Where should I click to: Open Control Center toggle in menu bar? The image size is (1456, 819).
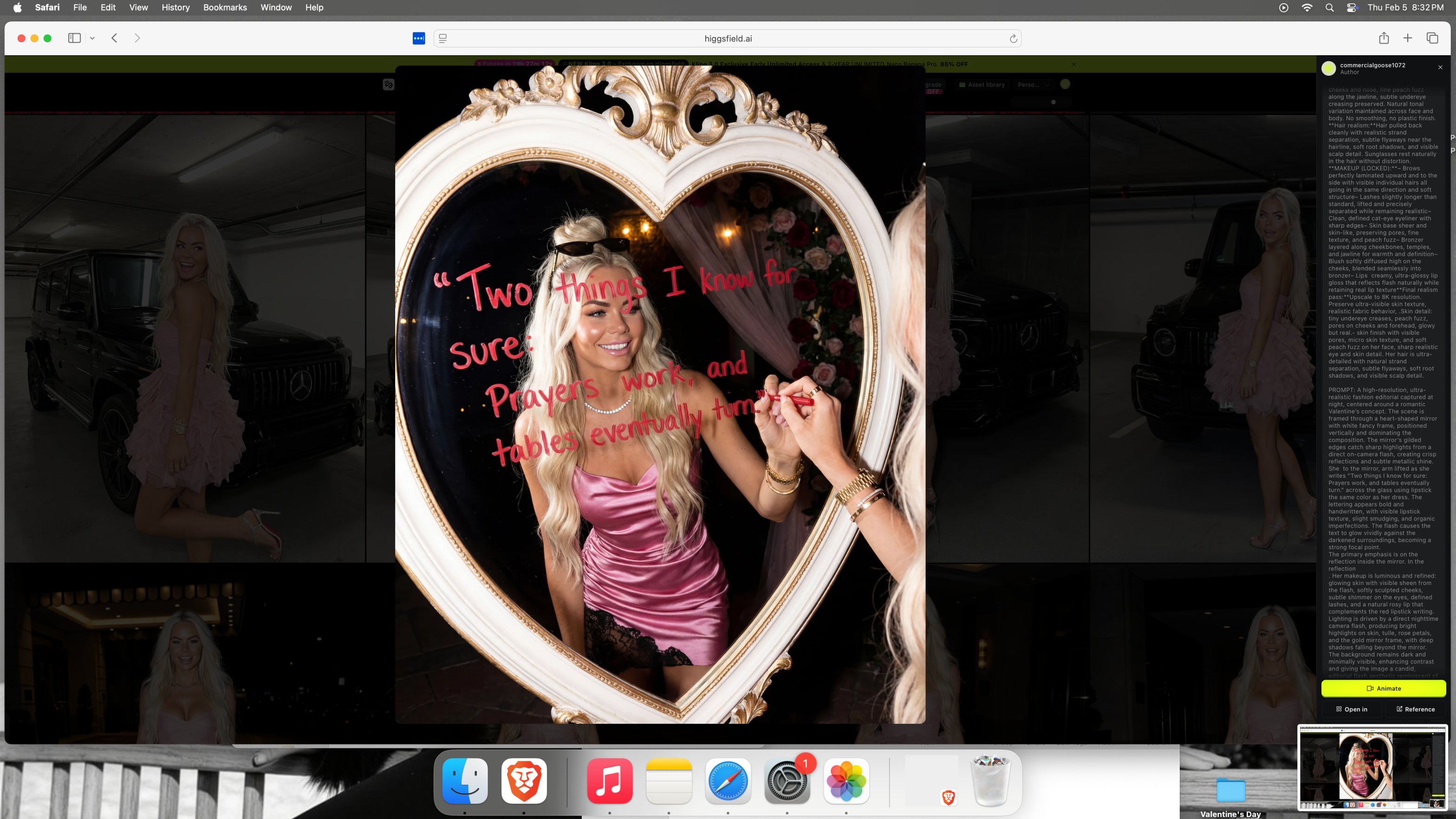[1352, 7]
